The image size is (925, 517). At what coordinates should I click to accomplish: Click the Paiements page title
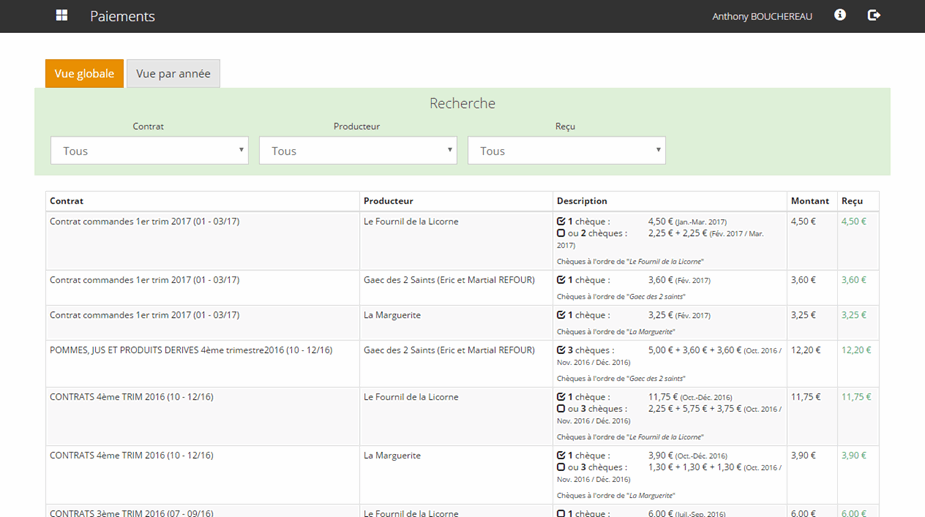(122, 17)
